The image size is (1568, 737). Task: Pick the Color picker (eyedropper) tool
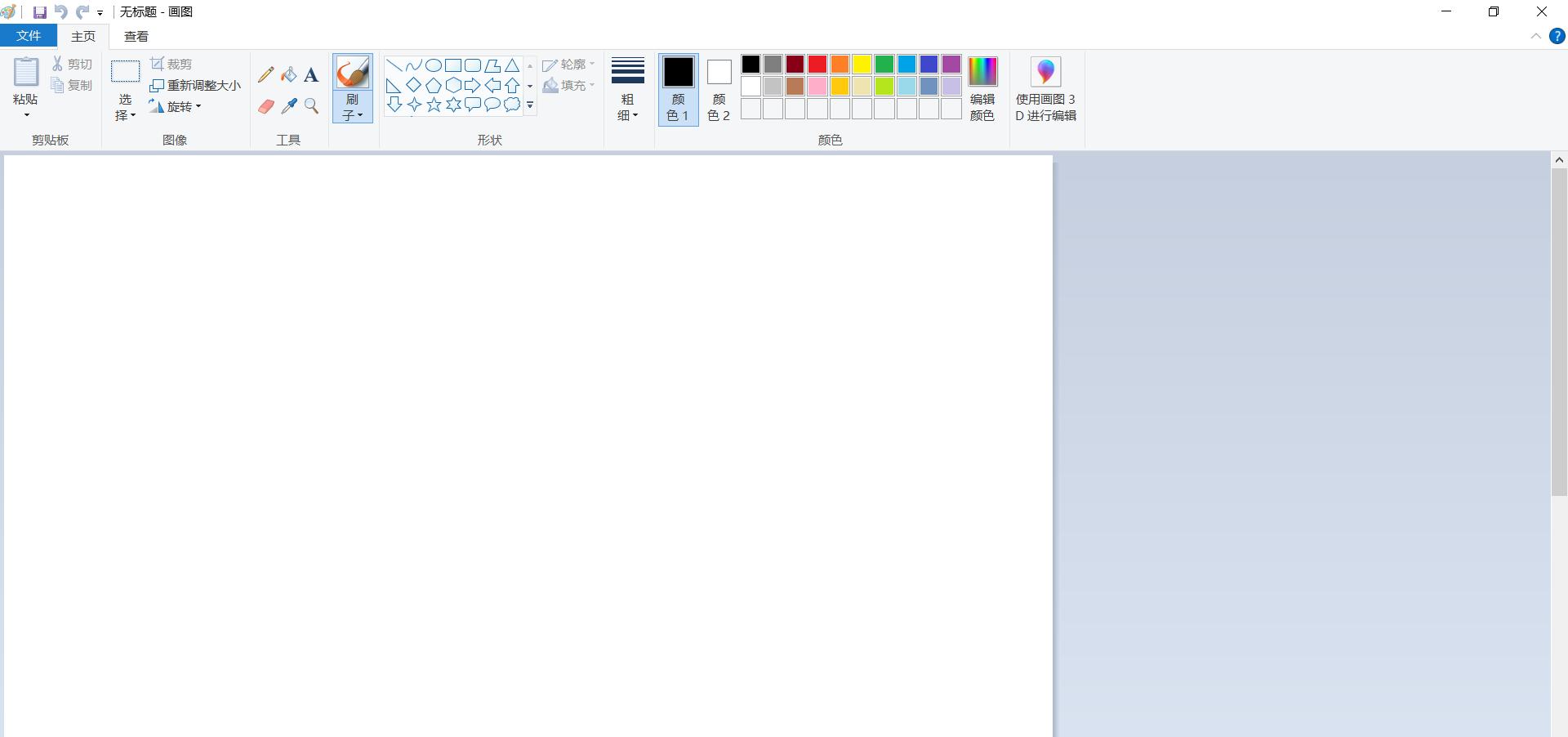[x=288, y=106]
